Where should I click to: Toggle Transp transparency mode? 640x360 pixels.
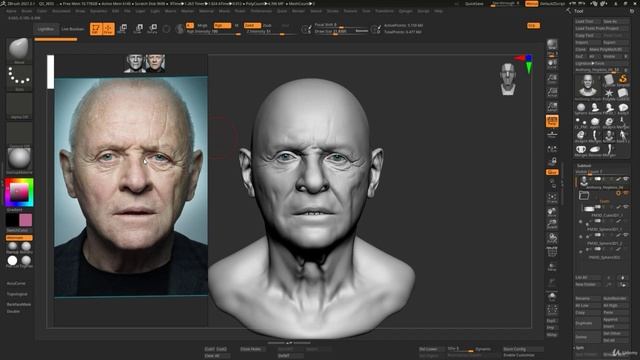(x=552, y=267)
